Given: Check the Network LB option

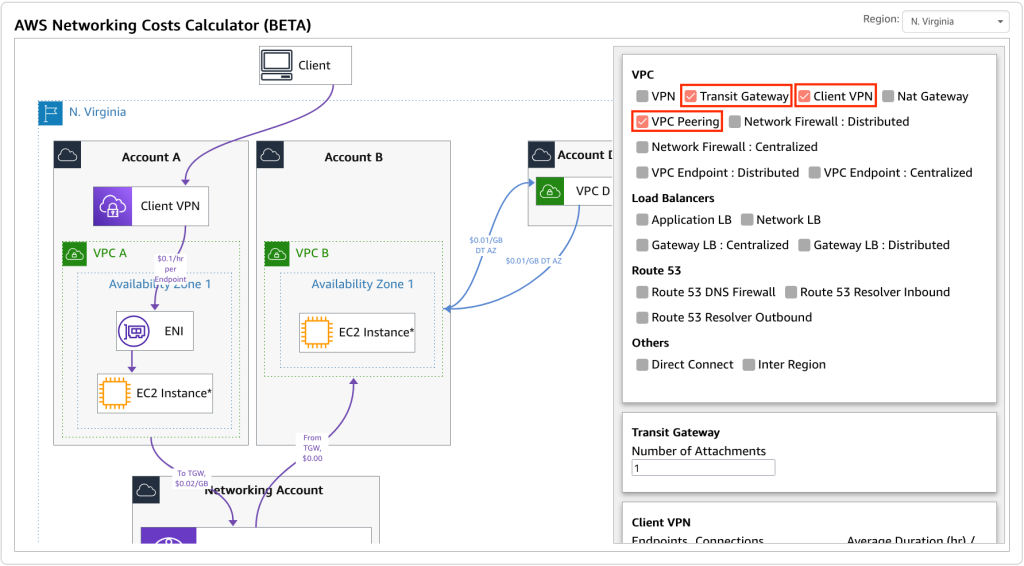Looking at the screenshot, I should [747, 219].
